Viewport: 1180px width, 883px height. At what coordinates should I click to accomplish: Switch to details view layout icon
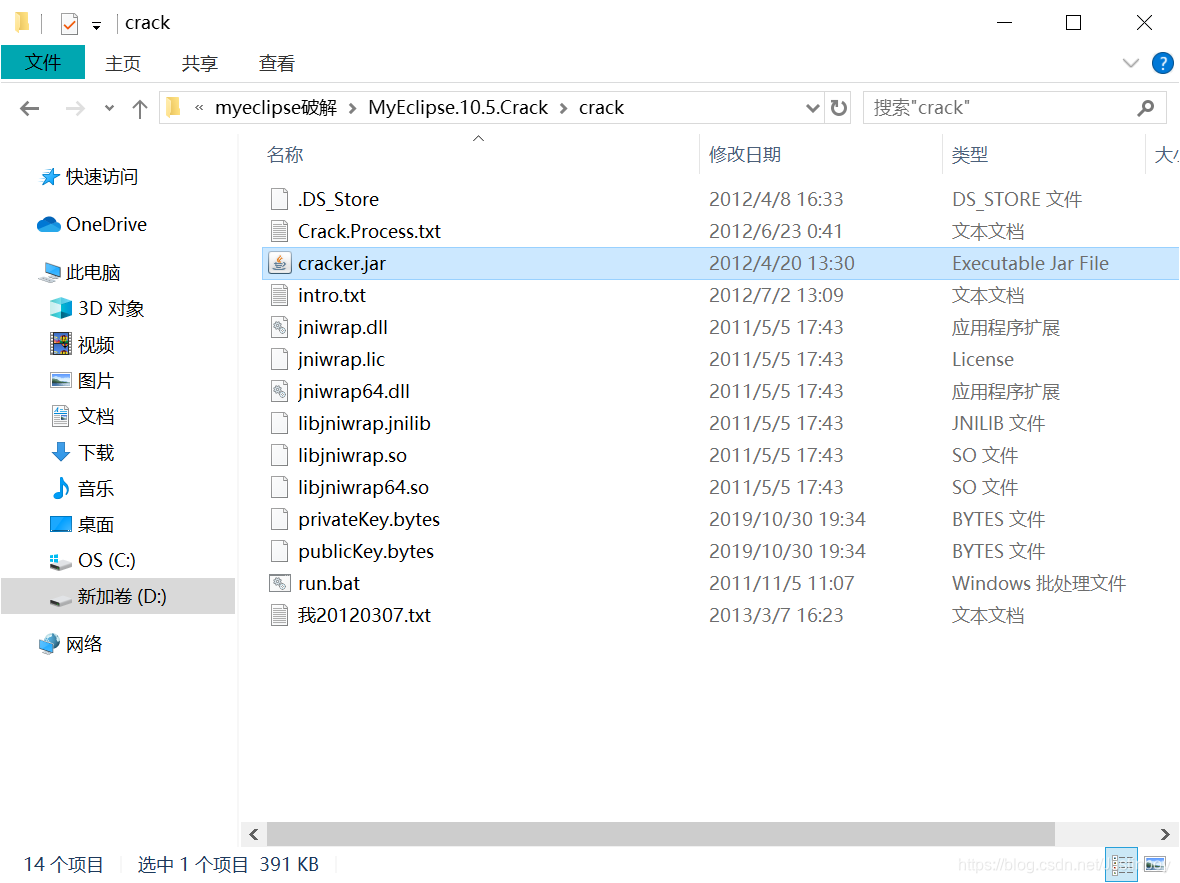(1121, 863)
